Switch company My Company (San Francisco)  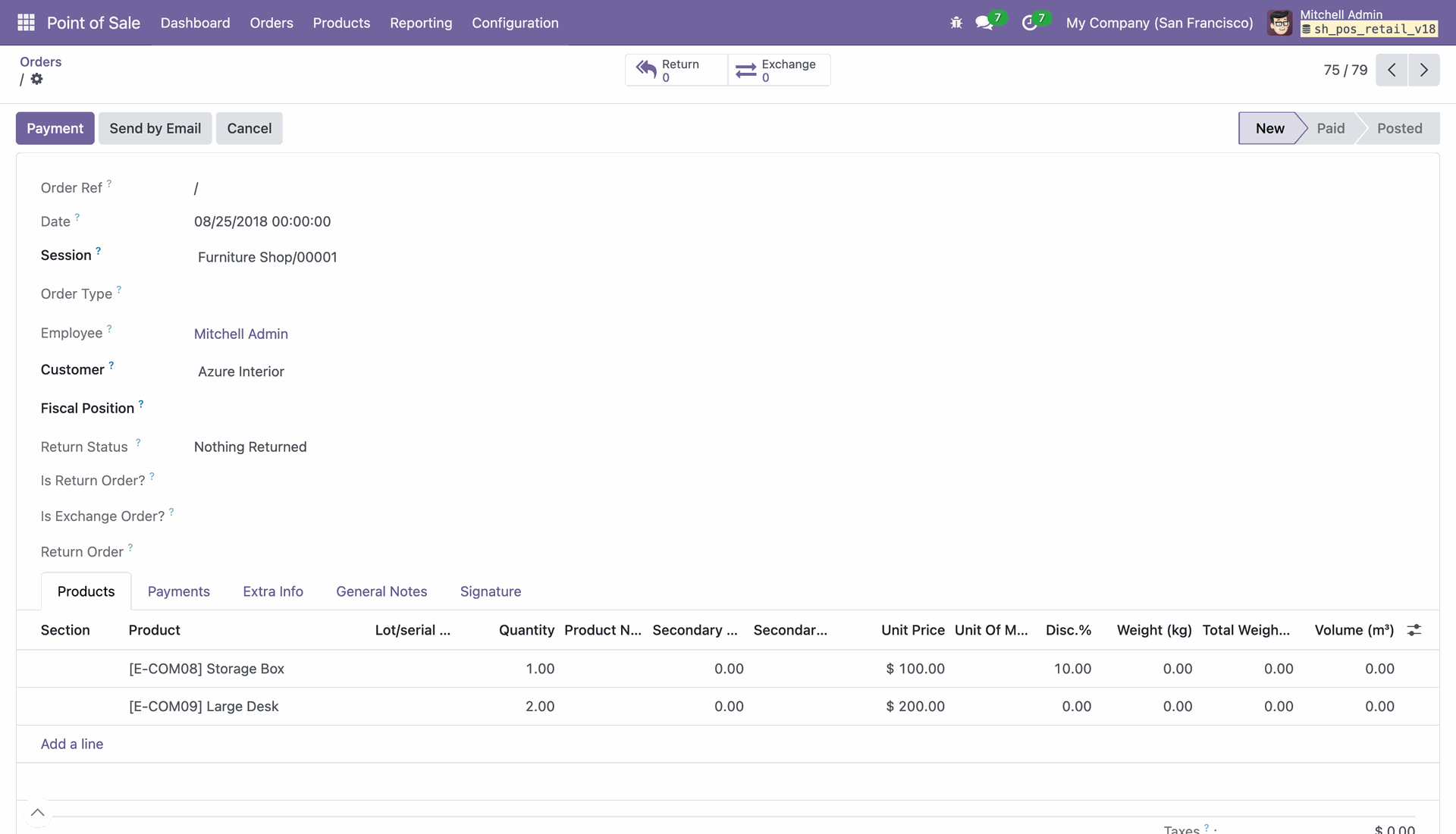click(1159, 23)
